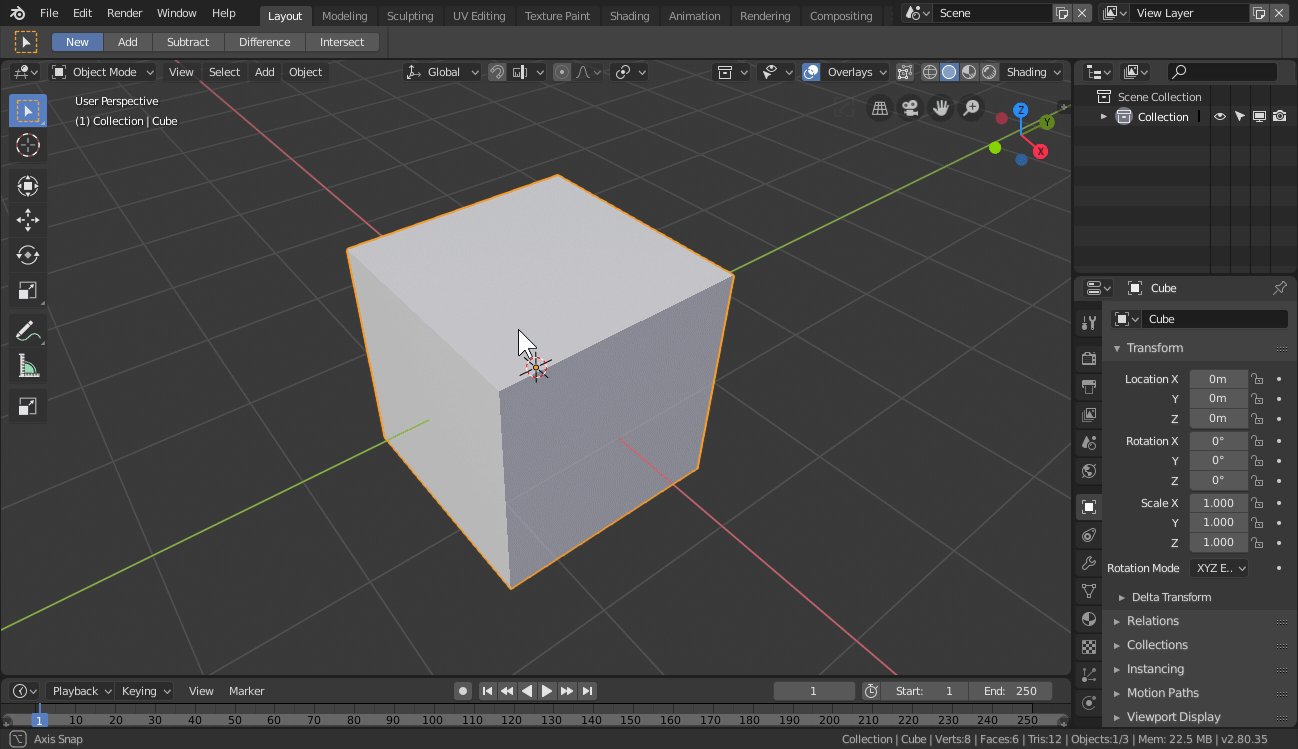Open the Render menu
The height and width of the screenshot is (749, 1298).
(125, 14)
